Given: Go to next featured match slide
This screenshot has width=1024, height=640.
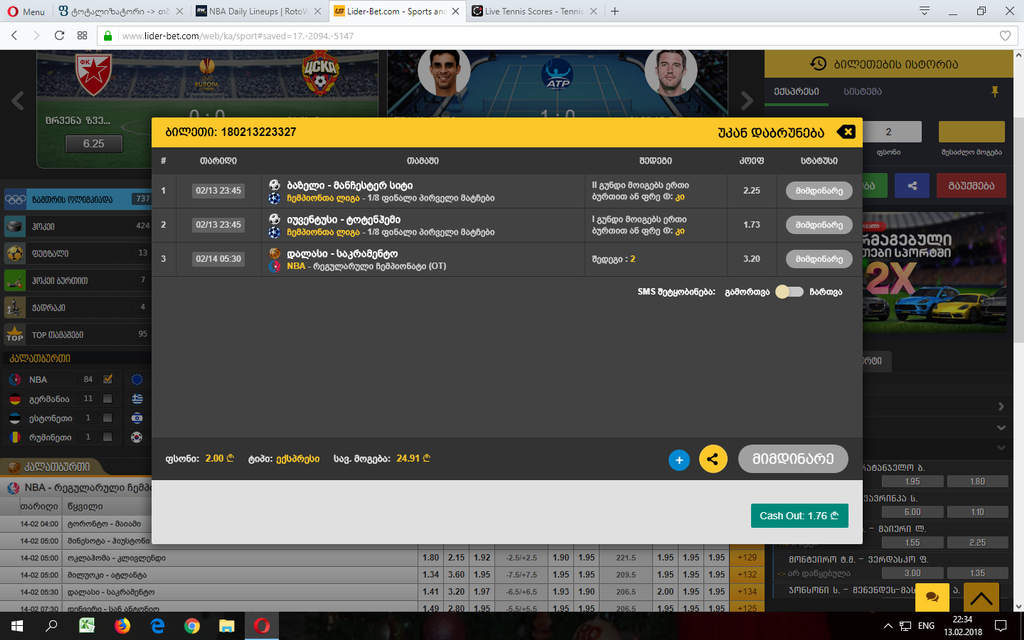Looking at the screenshot, I should [746, 101].
